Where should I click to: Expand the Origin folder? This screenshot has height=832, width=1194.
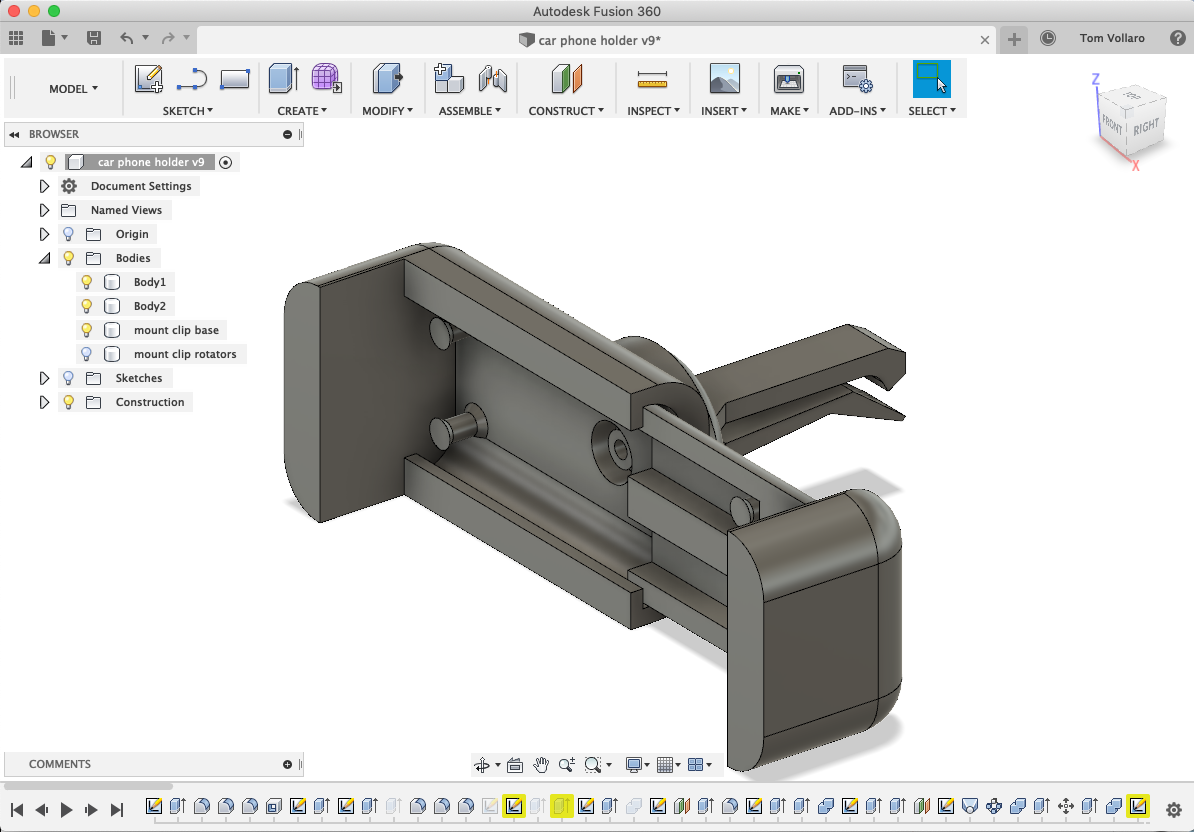tap(44, 234)
